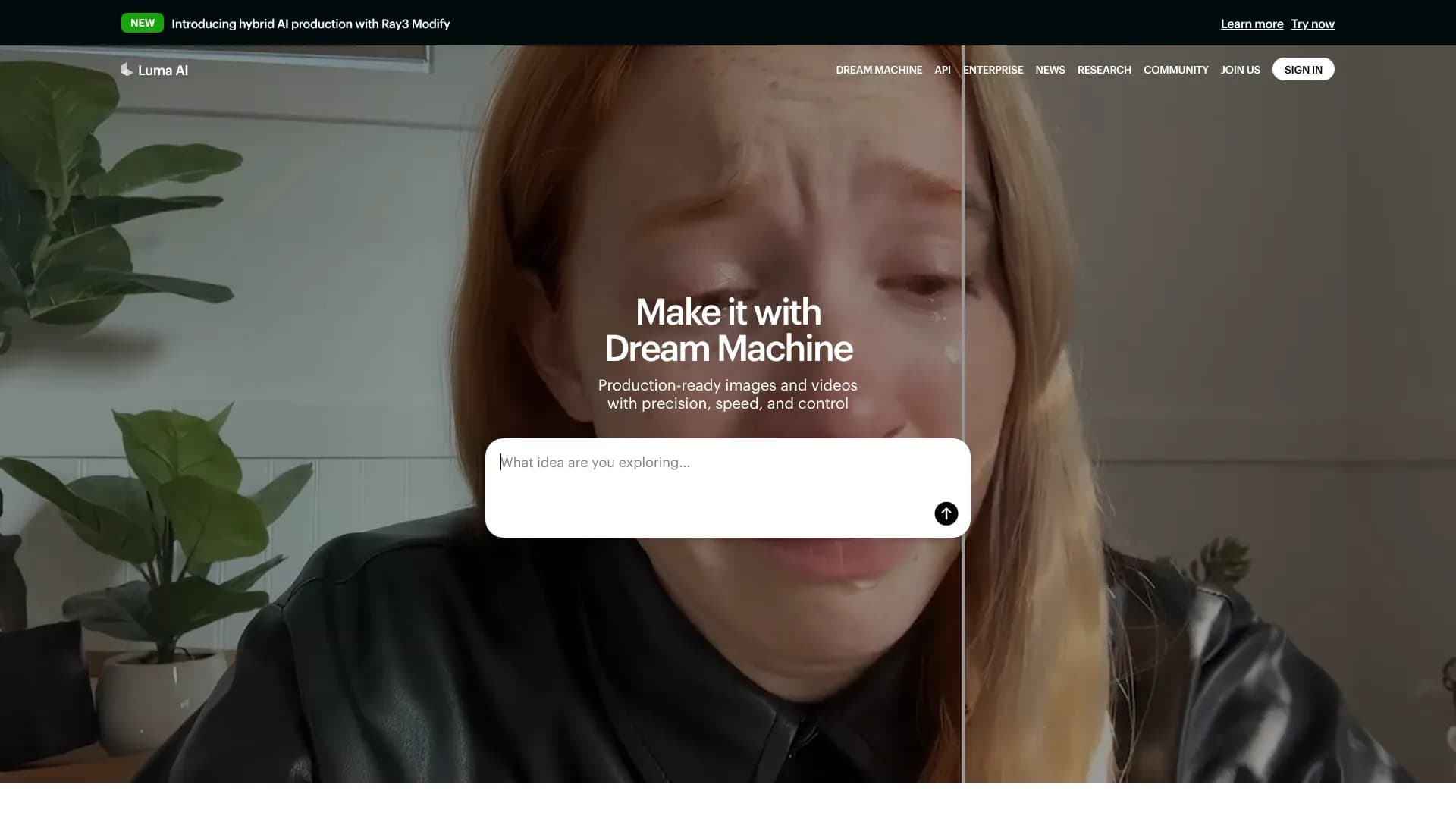Click the Luma AI logo icon
1456x819 pixels.
[127, 69]
